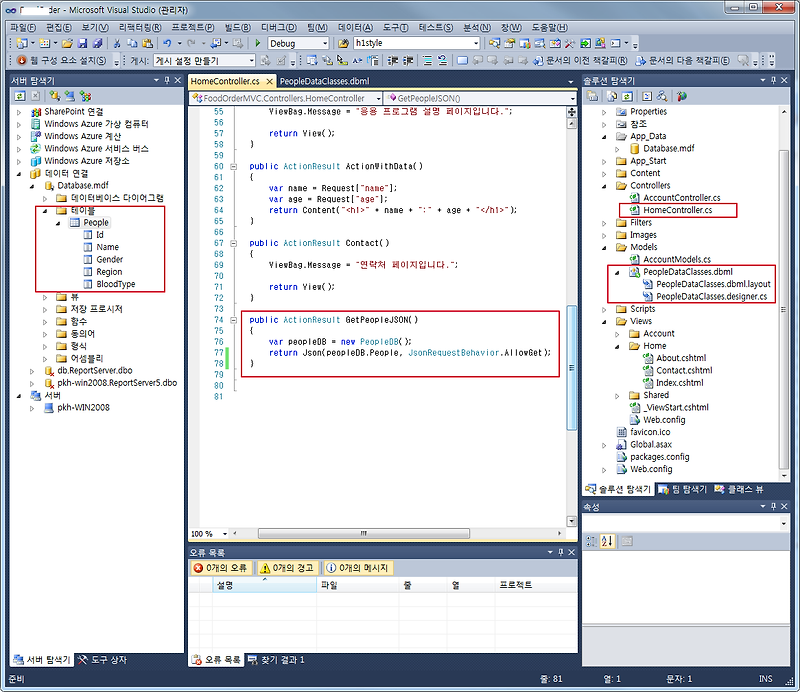Click the Save All icon
This screenshot has width=800, height=692.
click(x=97, y=43)
